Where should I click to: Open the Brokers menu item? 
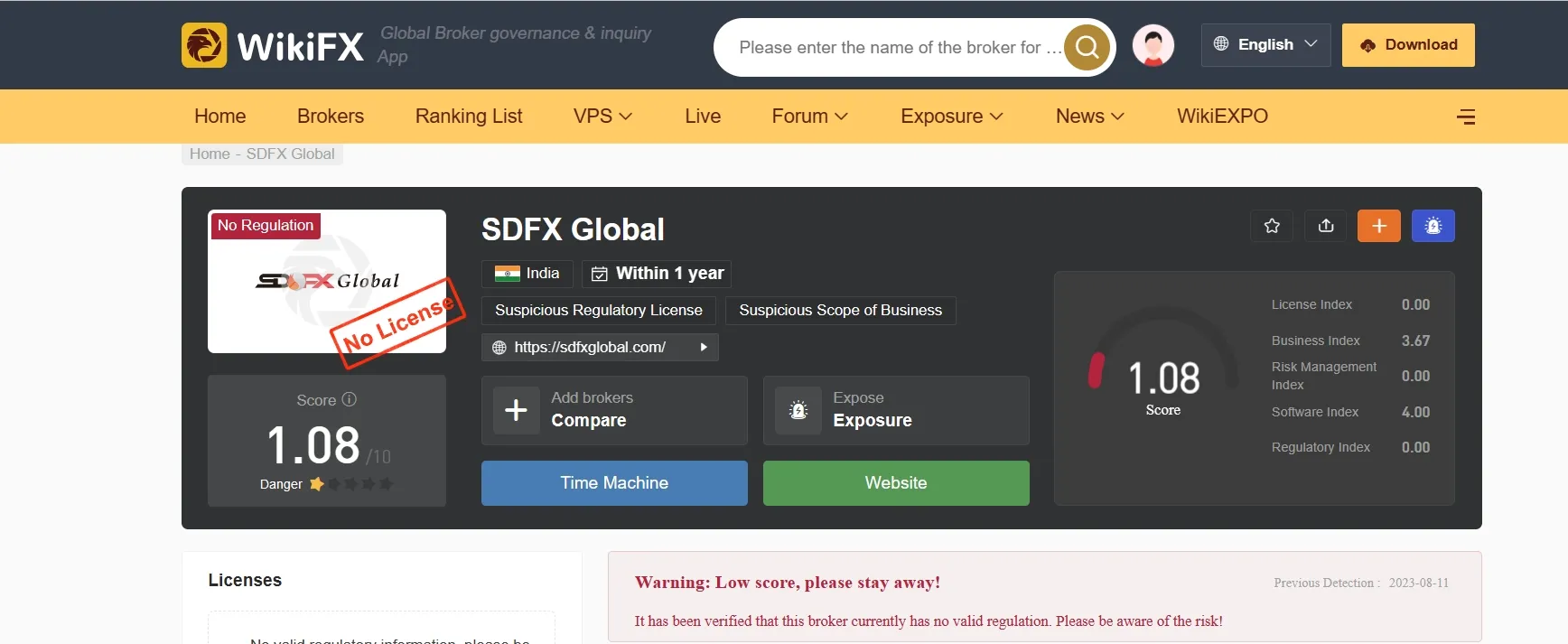331,117
